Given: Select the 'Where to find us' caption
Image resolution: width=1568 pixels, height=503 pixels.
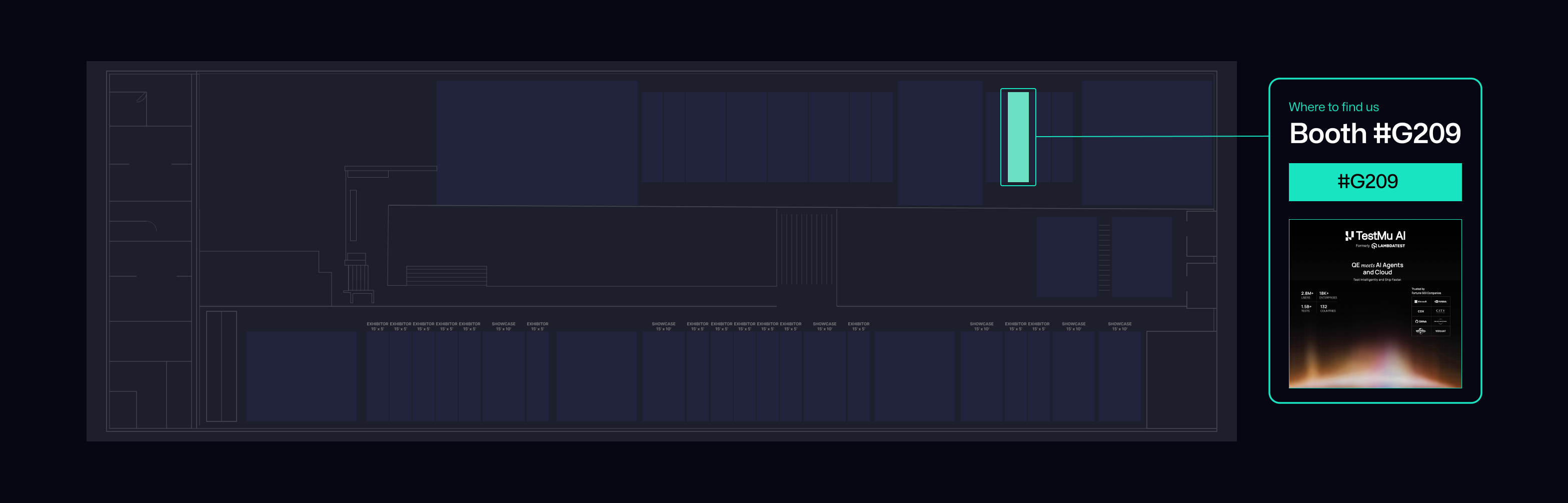Looking at the screenshot, I should coord(1333,107).
